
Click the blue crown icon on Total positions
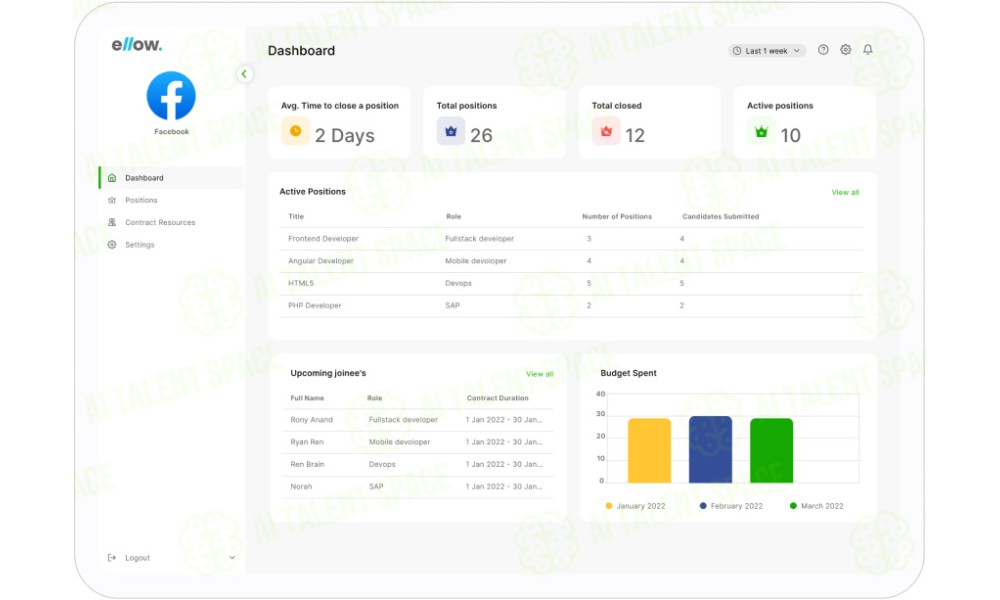[451, 131]
